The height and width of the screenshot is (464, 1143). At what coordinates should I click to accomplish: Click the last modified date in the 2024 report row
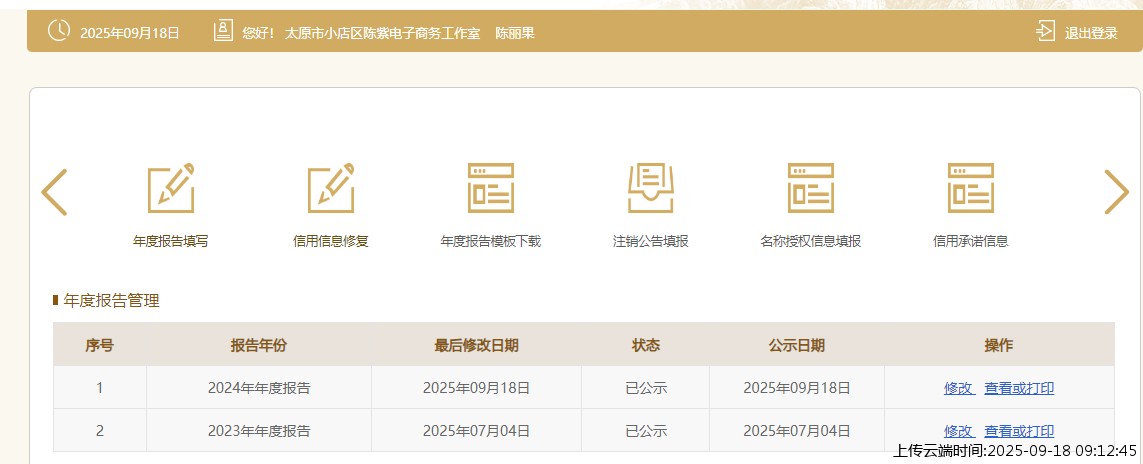coord(476,388)
